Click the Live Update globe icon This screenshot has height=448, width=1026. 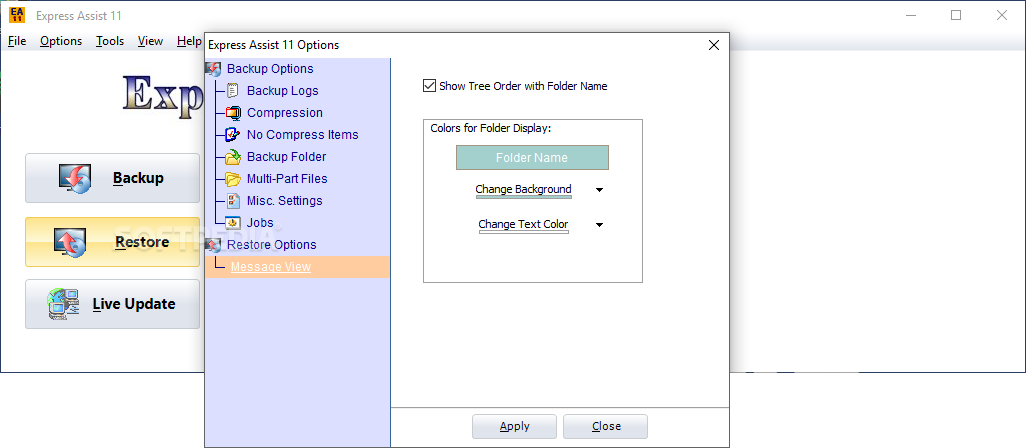pos(63,304)
